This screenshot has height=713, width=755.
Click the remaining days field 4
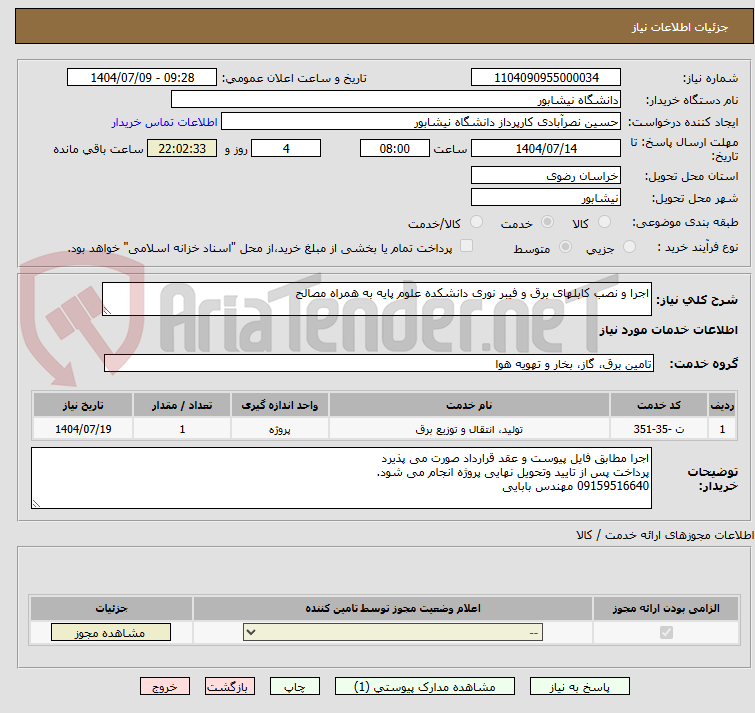tap(286, 148)
